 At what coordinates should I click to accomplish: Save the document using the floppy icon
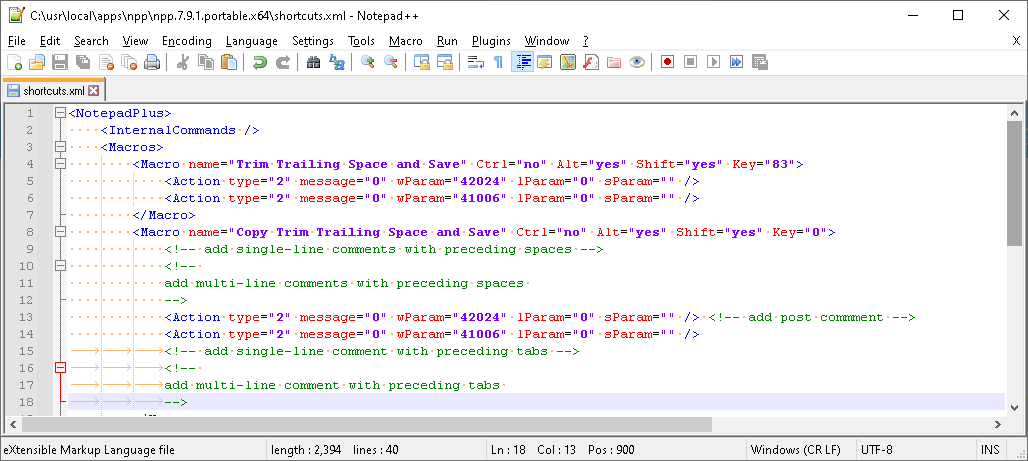click(x=60, y=62)
